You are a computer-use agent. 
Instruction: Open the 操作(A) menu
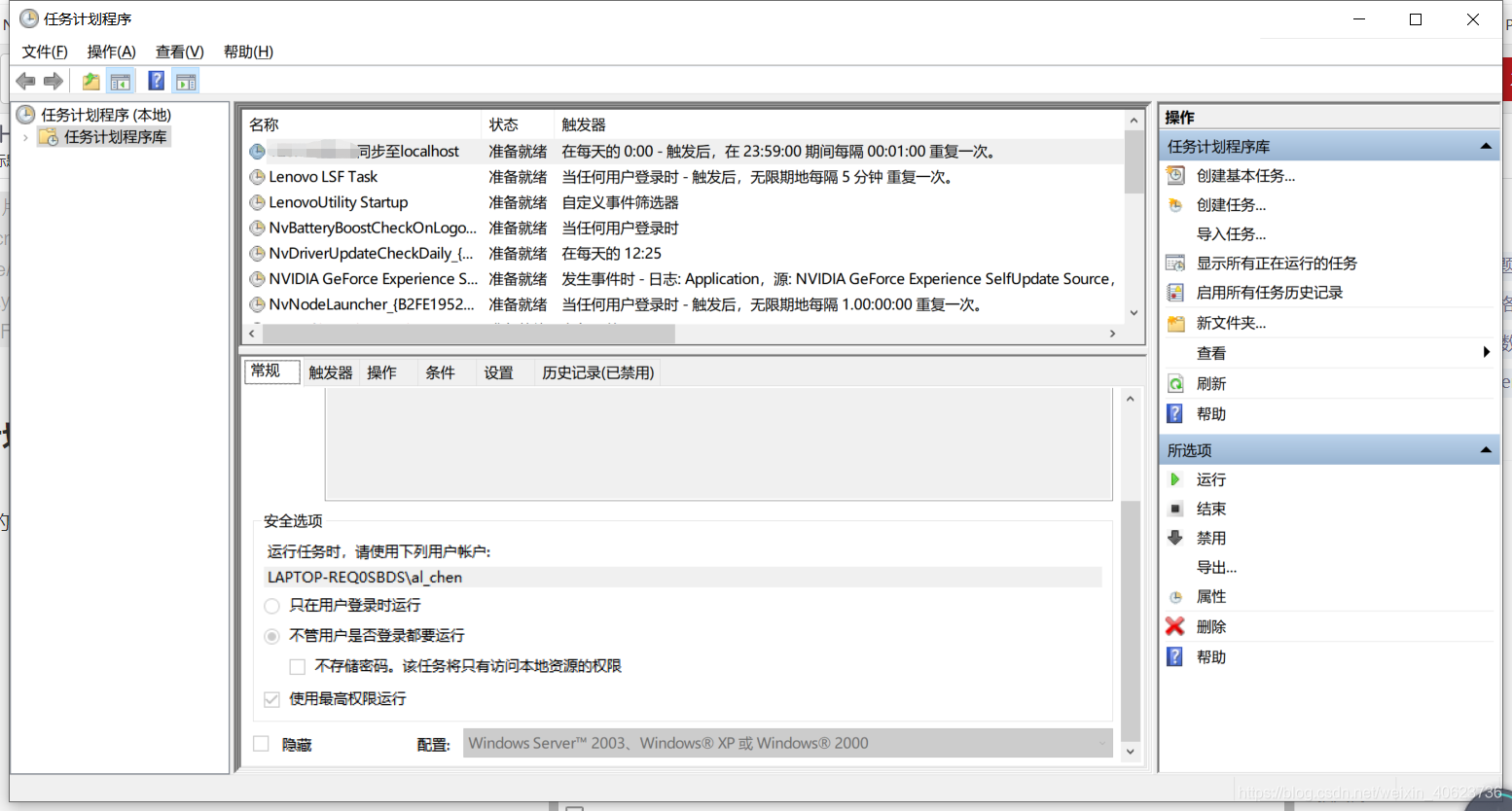coord(112,52)
